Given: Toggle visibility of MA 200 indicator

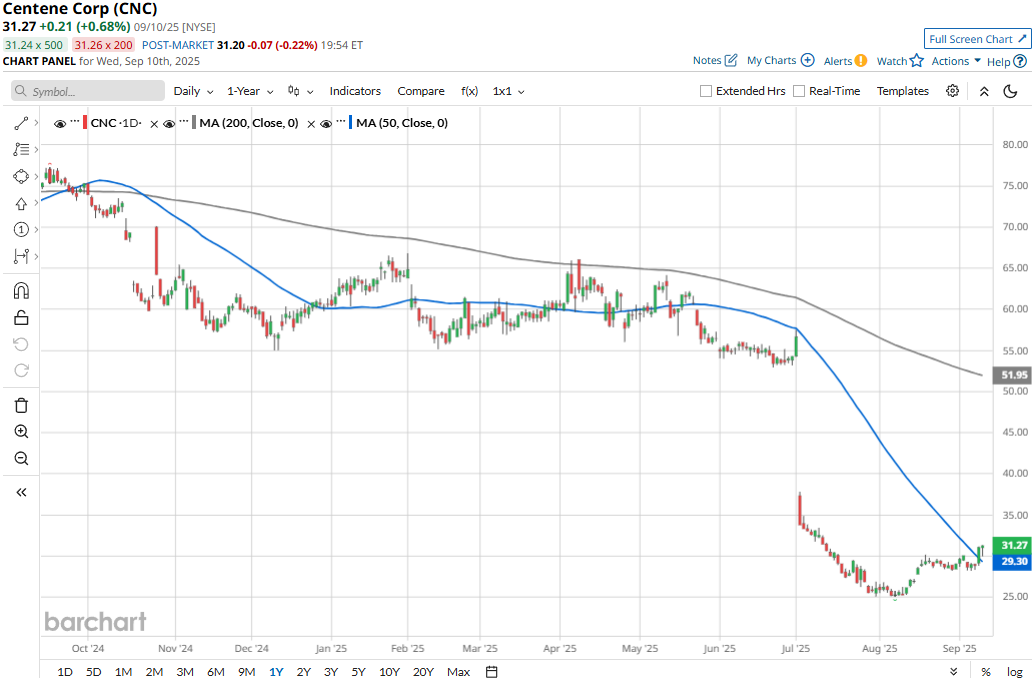Looking at the screenshot, I should click(169, 124).
